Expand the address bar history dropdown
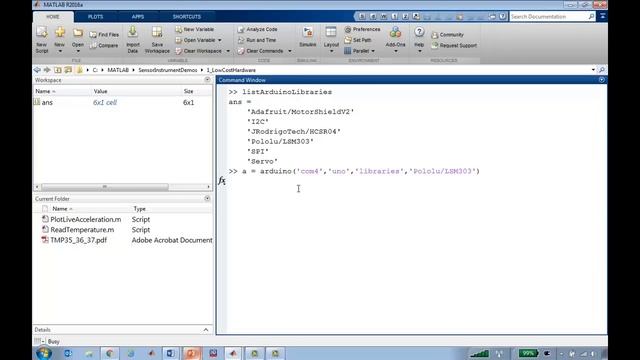This screenshot has height=360, width=640. pyautogui.click(x=593, y=70)
